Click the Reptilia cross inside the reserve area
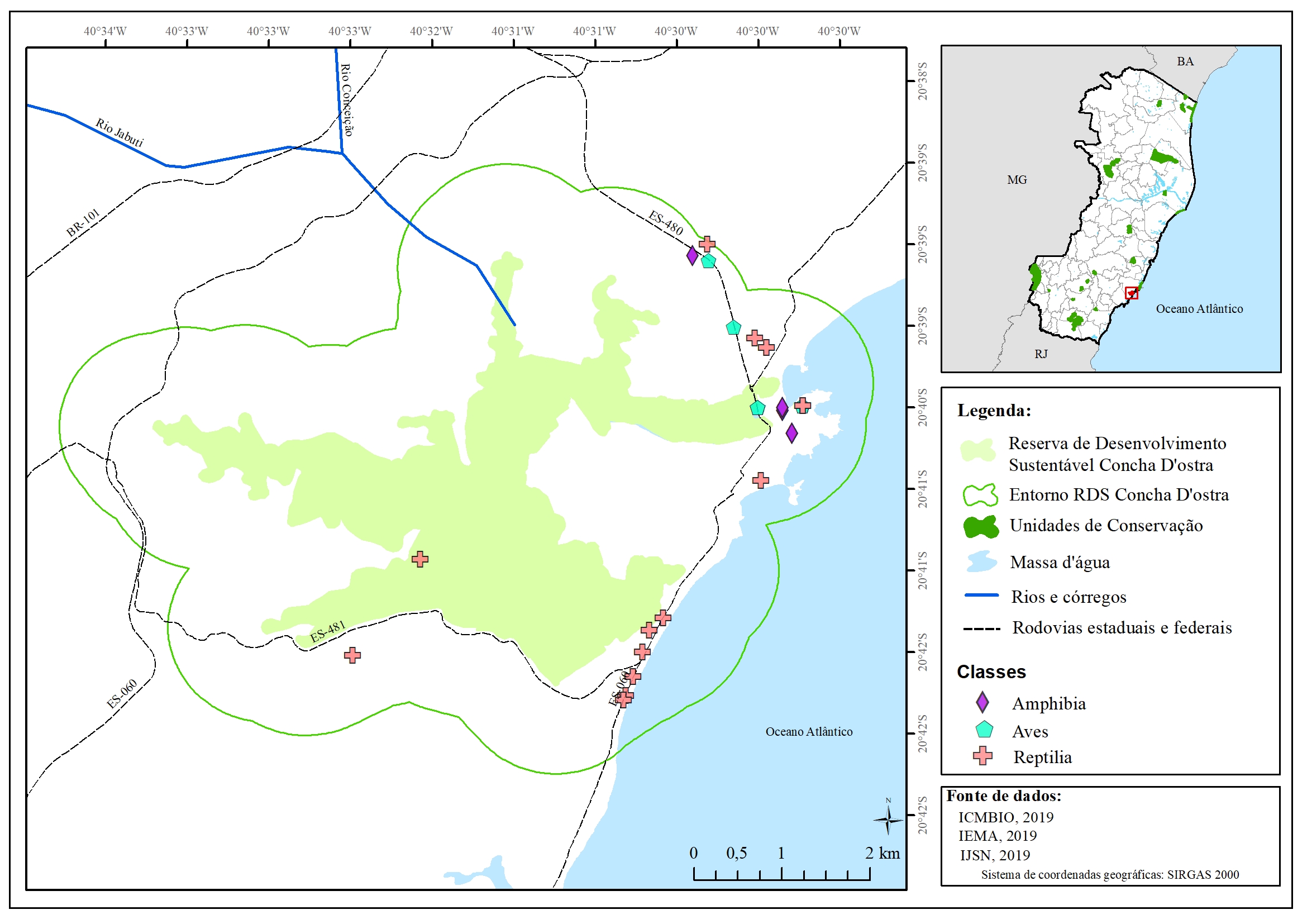Screen dimensions: 1307x924 pos(420,559)
